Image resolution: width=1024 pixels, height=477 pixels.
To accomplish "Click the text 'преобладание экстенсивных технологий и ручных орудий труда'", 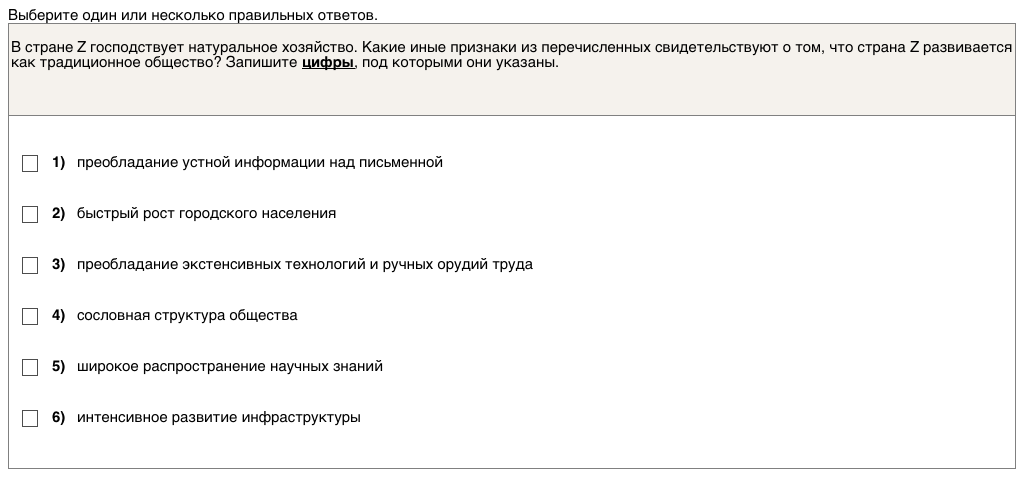I will click(x=304, y=264).
